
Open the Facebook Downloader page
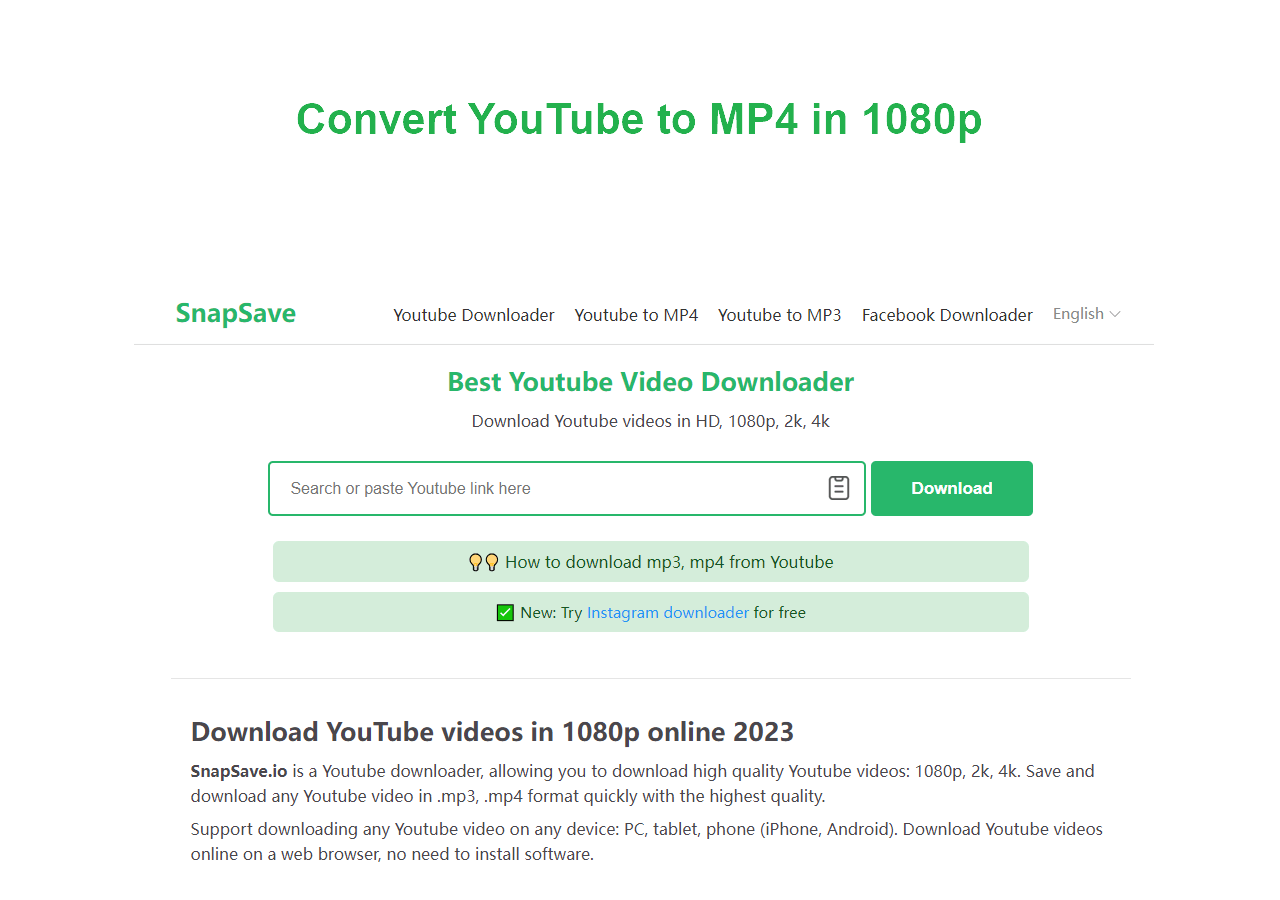(x=946, y=314)
